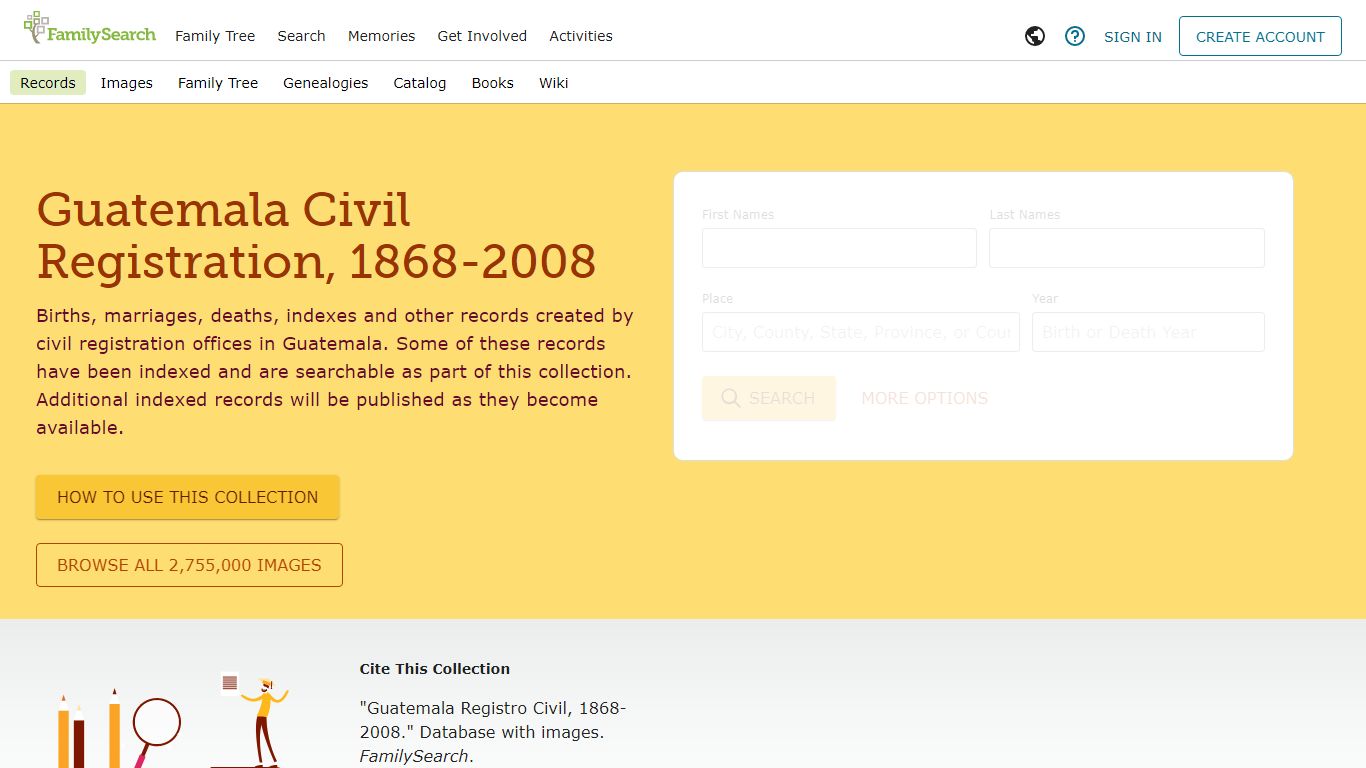Focus the Birth or Death Year field
The image size is (1366, 768).
pos(1148,332)
